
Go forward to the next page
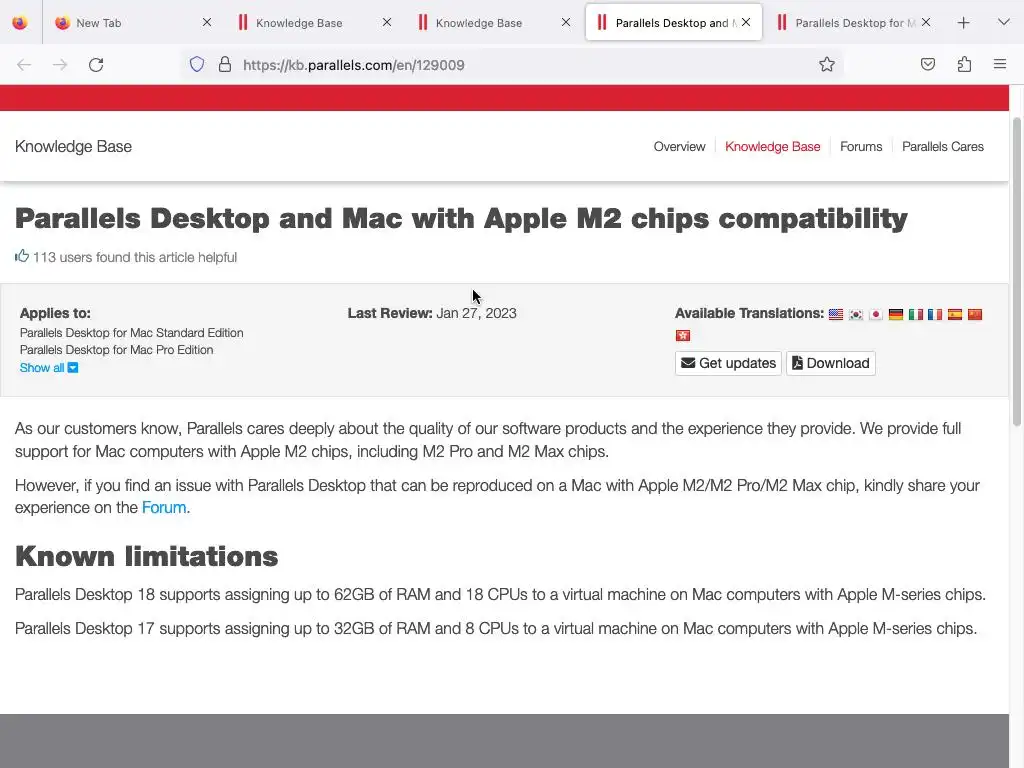(60, 65)
